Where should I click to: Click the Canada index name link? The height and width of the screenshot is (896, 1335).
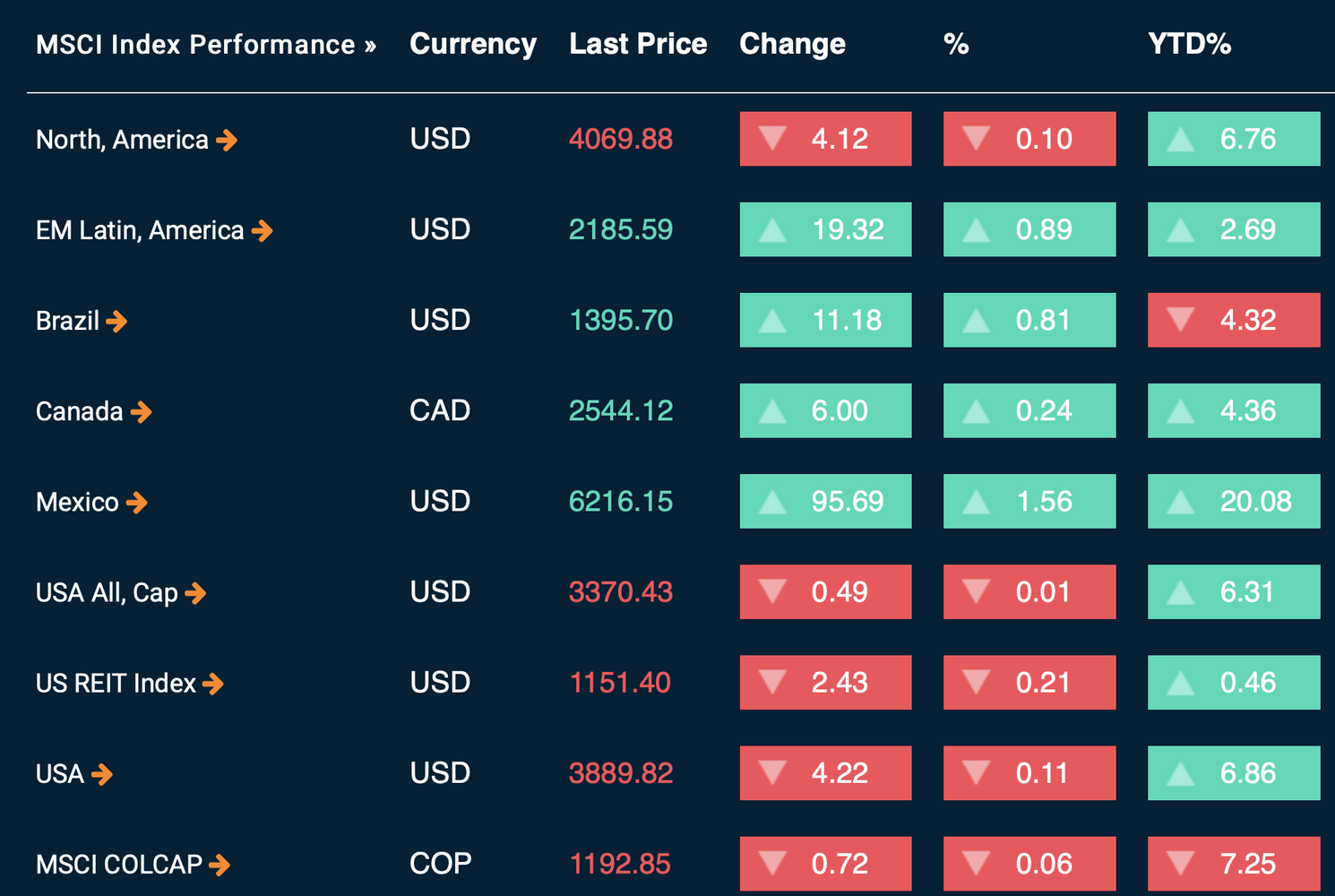pos(79,412)
